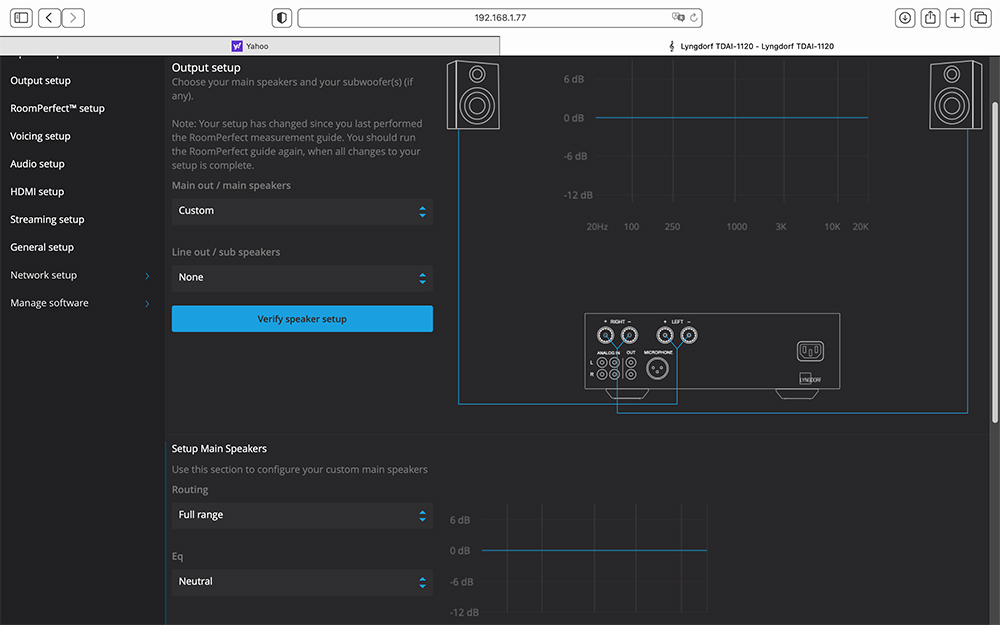Click the Lyngdorf logo on amplifier diagram
1000x625 pixels.
[810, 379]
